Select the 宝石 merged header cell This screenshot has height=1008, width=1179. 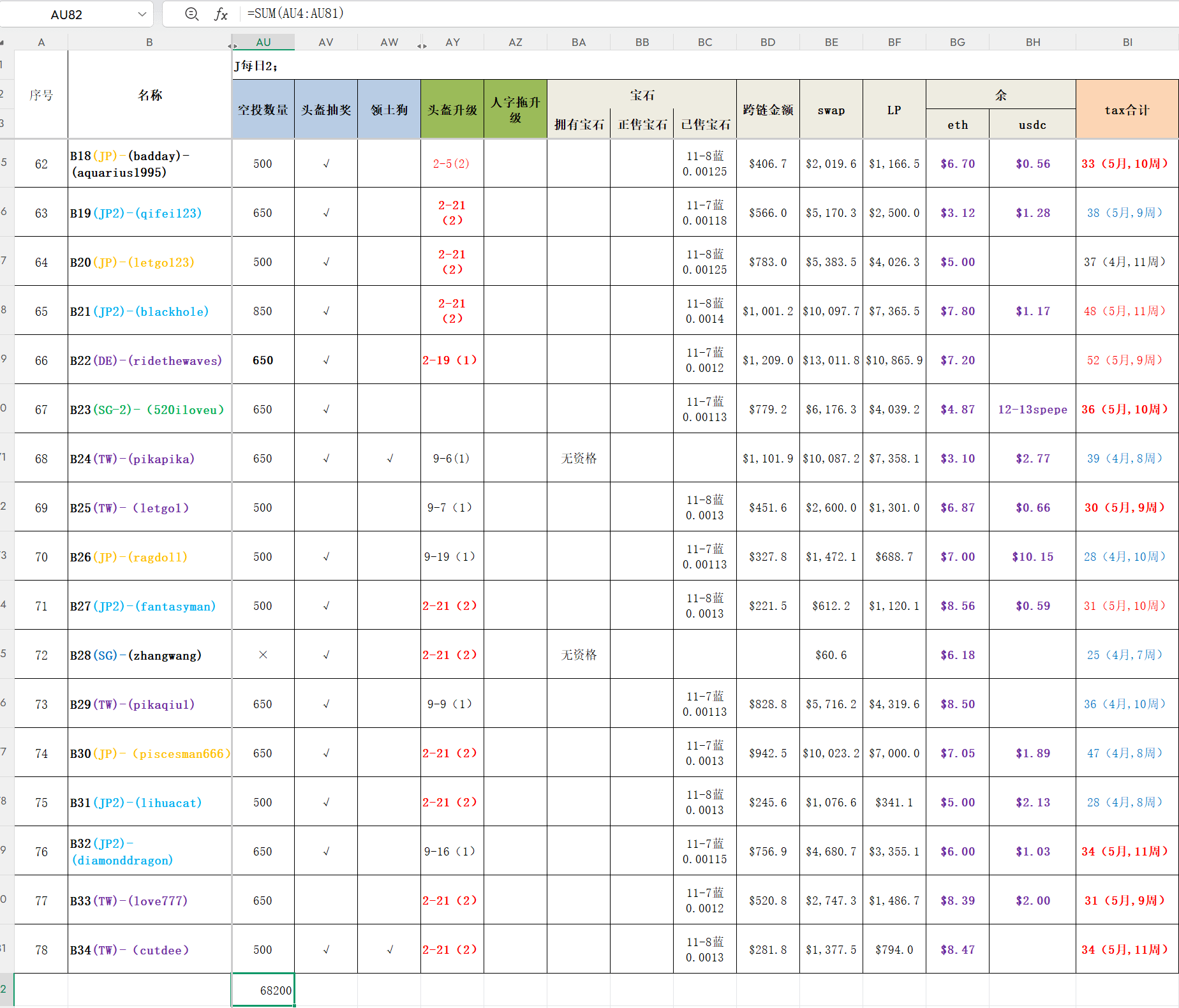point(642,94)
